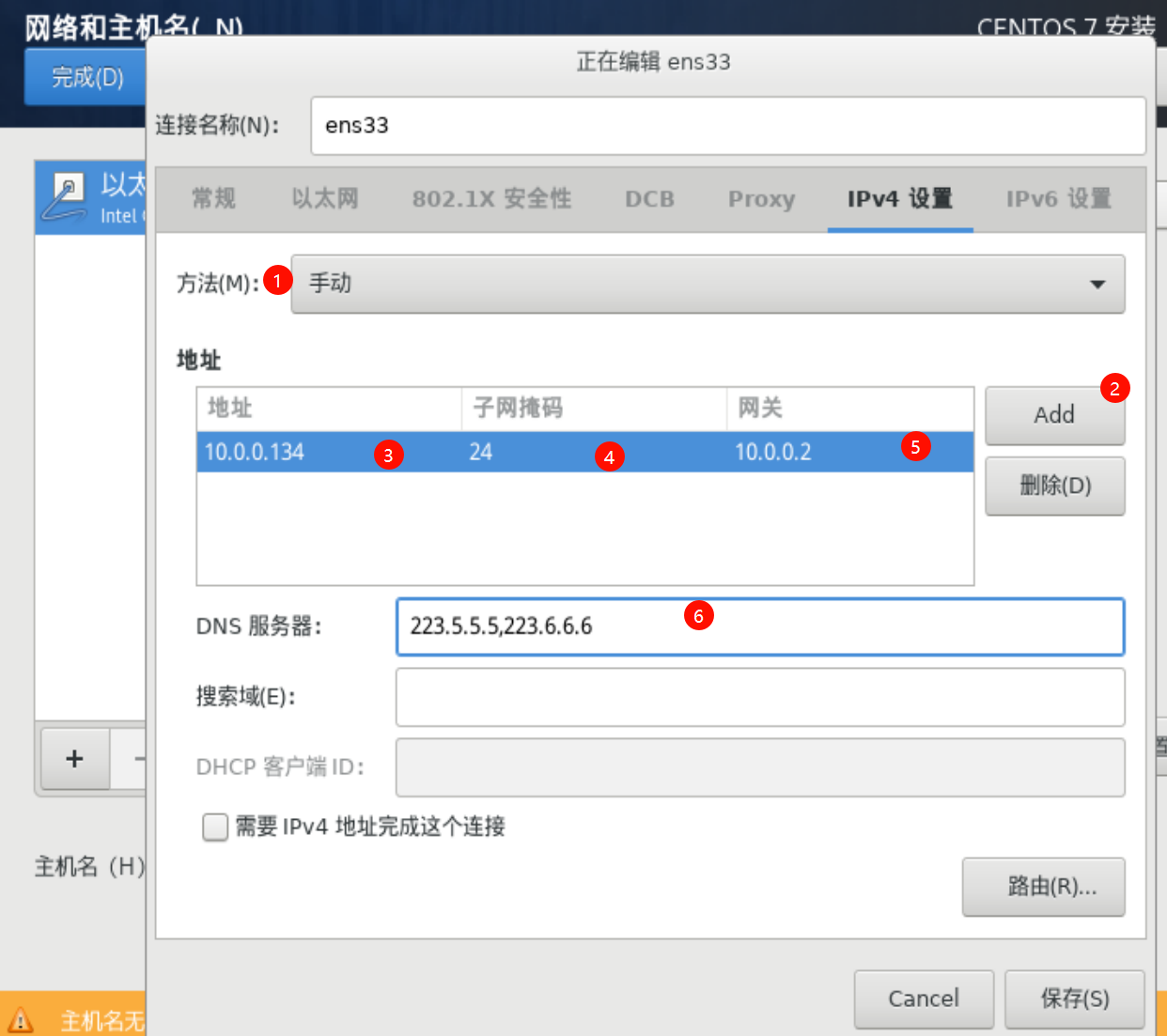This screenshot has width=1167, height=1036.
Task: Select the IPv4 设置 tab
Action: tap(899, 199)
